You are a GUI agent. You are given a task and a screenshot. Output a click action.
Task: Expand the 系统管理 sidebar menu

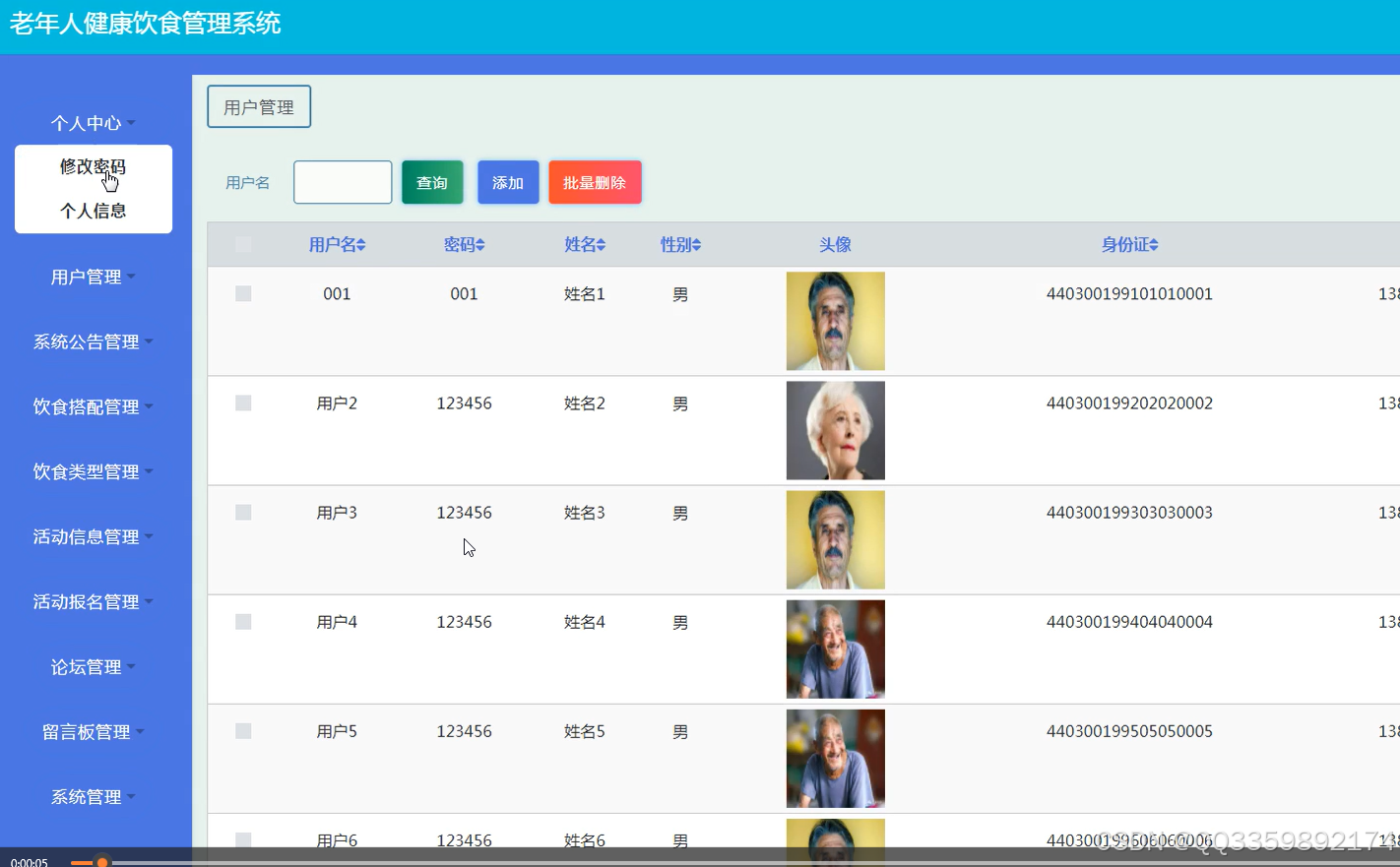pyautogui.click(x=94, y=797)
